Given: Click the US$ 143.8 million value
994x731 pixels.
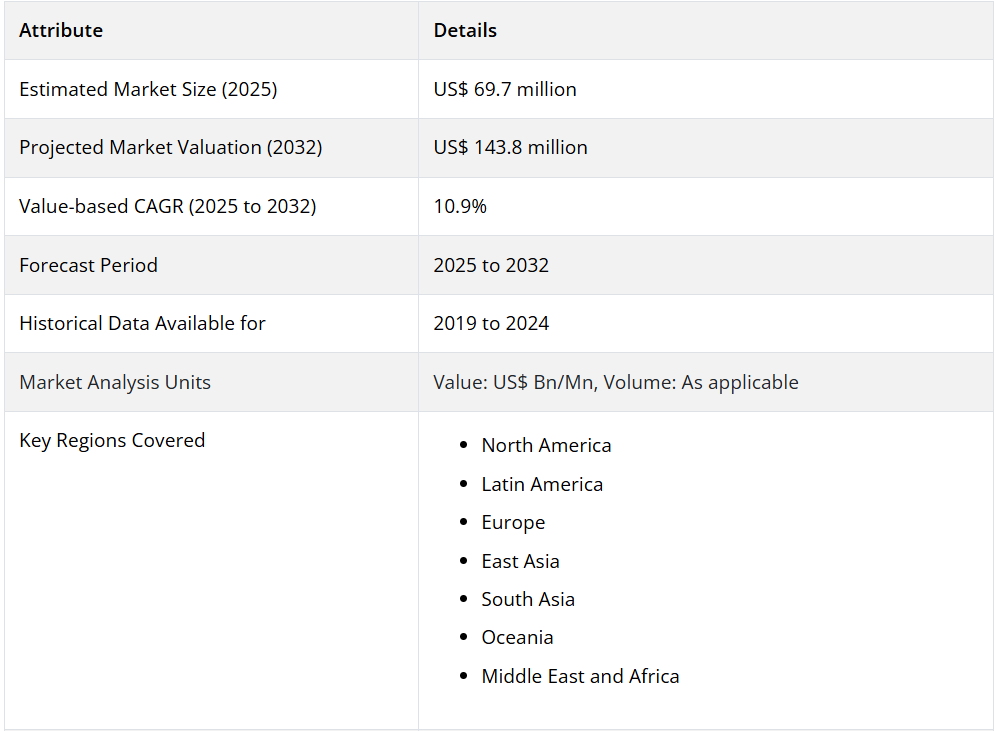Looking at the screenshot, I should click(x=510, y=148).
